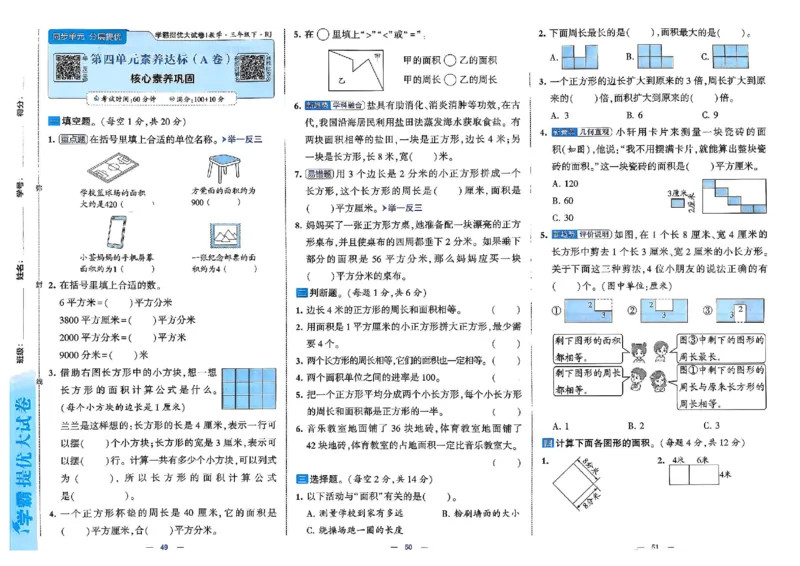This screenshot has height=566, width=800.
Task: Click the tilted square with 8分米 sides
Action: (x=577, y=484)
